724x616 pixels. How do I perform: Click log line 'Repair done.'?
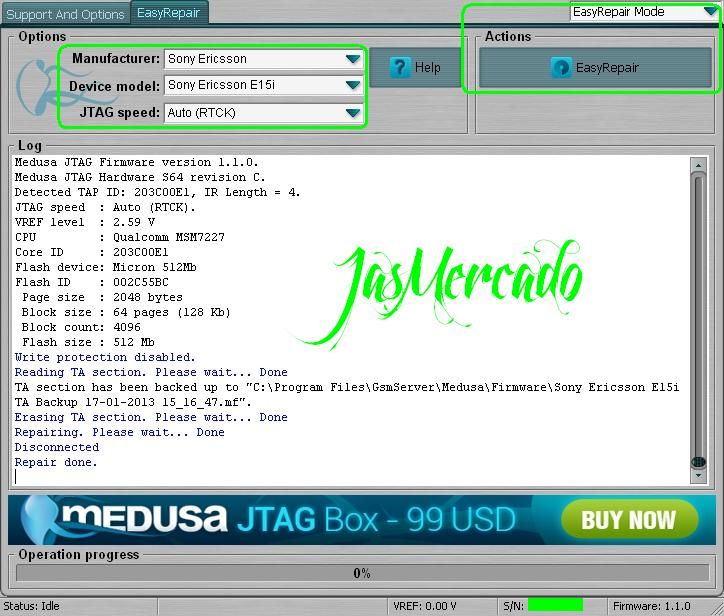tap(56, 462)
